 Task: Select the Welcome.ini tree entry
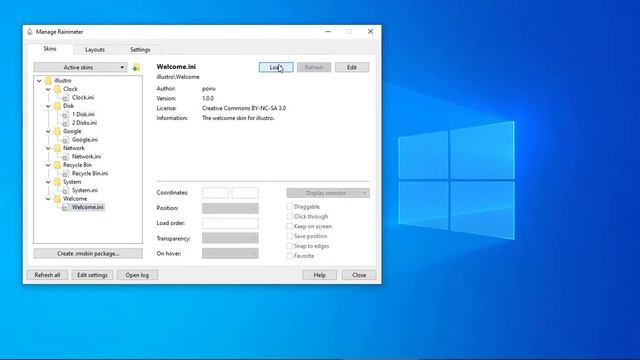click(x=87, y=207)
